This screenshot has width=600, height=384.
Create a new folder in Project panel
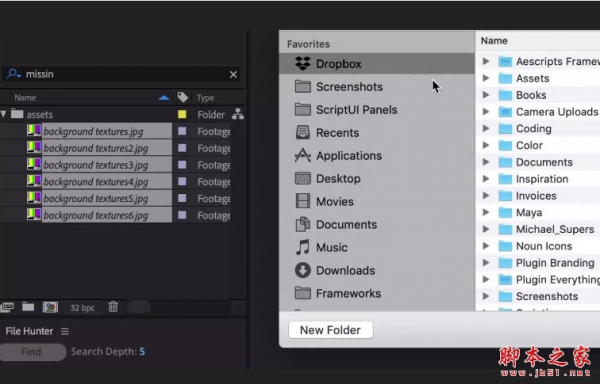(28, 307)
